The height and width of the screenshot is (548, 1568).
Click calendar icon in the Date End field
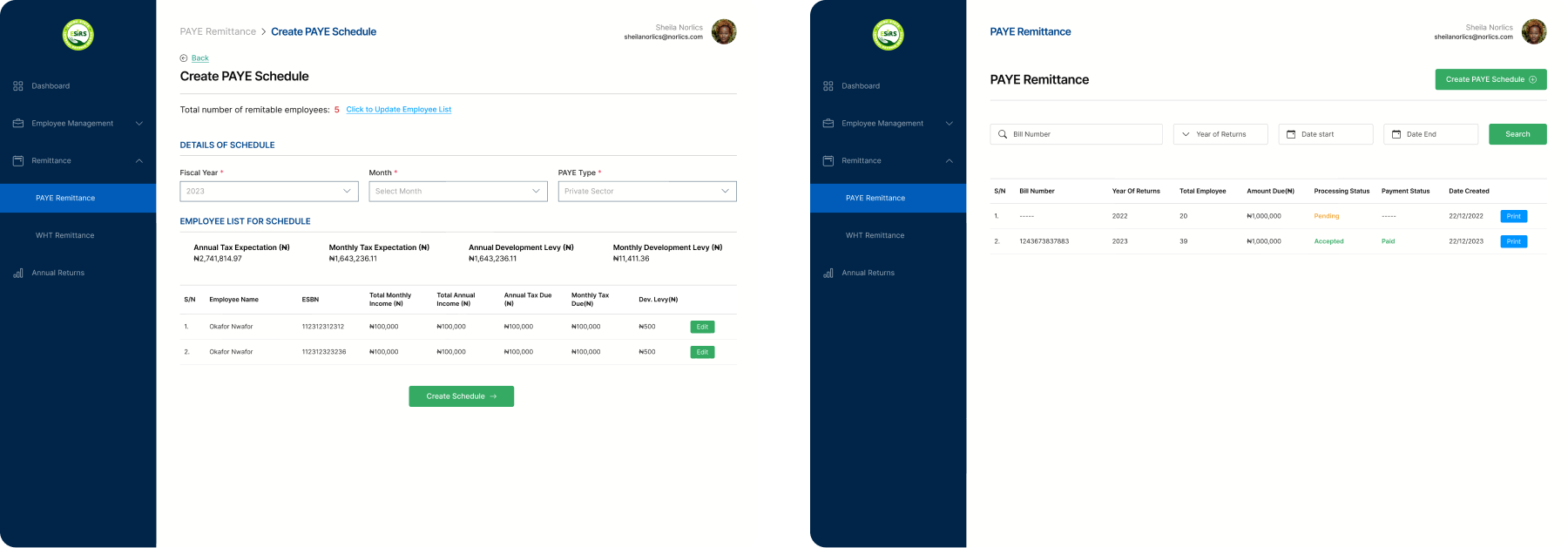click(x=1396, y=134)
